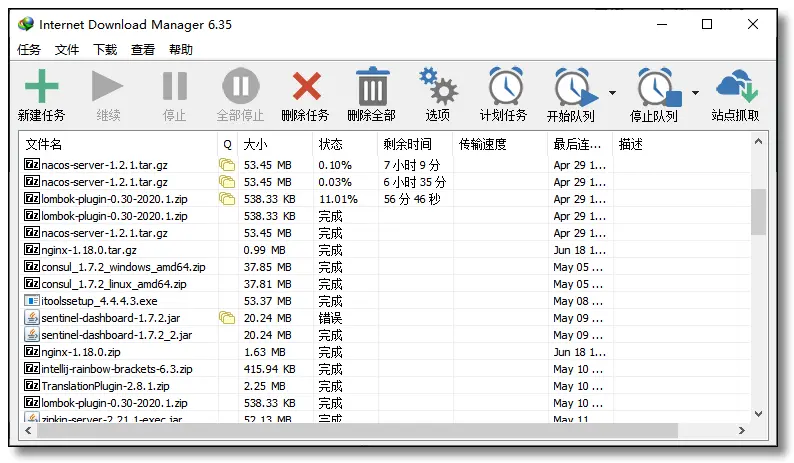This screenshot has height=463, width=794.
Task: Sort by 最后连... column header
Action: pos(580,144)
